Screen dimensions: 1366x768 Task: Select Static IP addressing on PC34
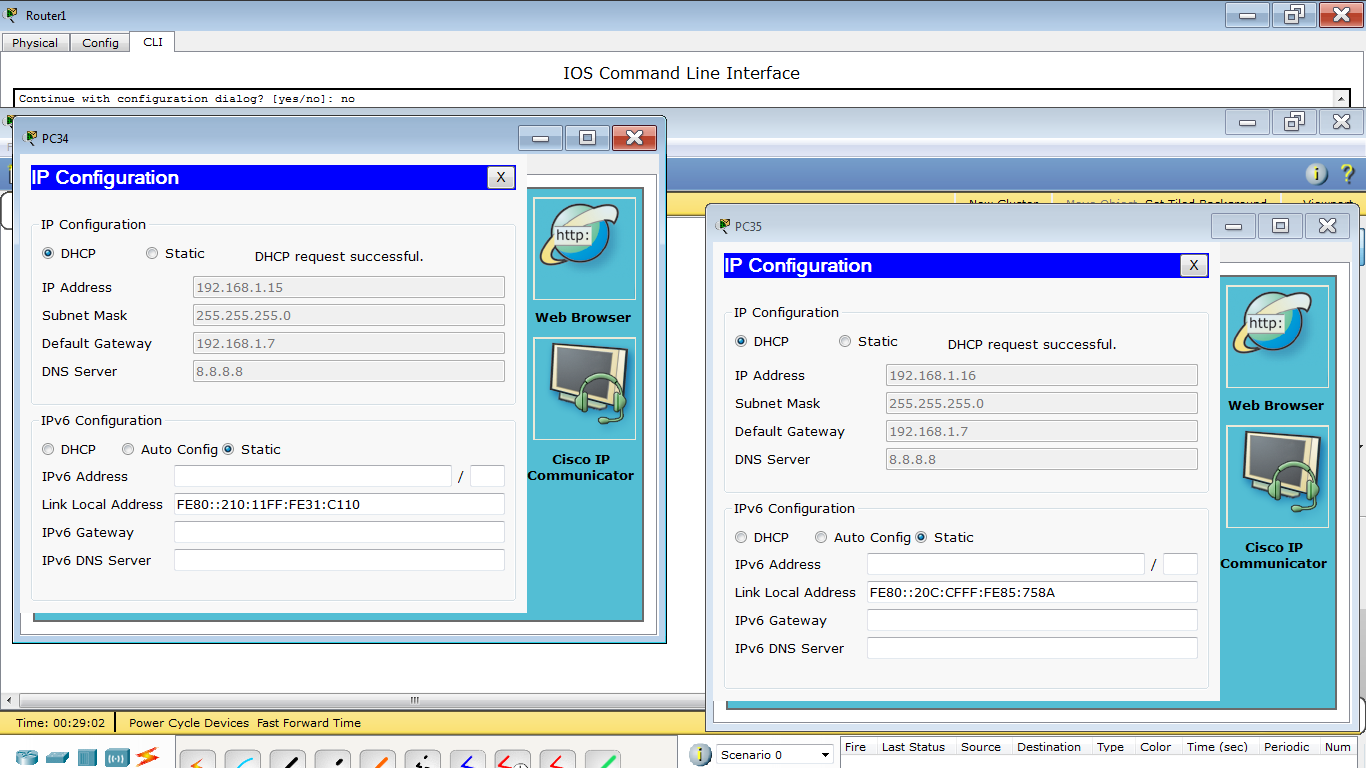[152, 253]
